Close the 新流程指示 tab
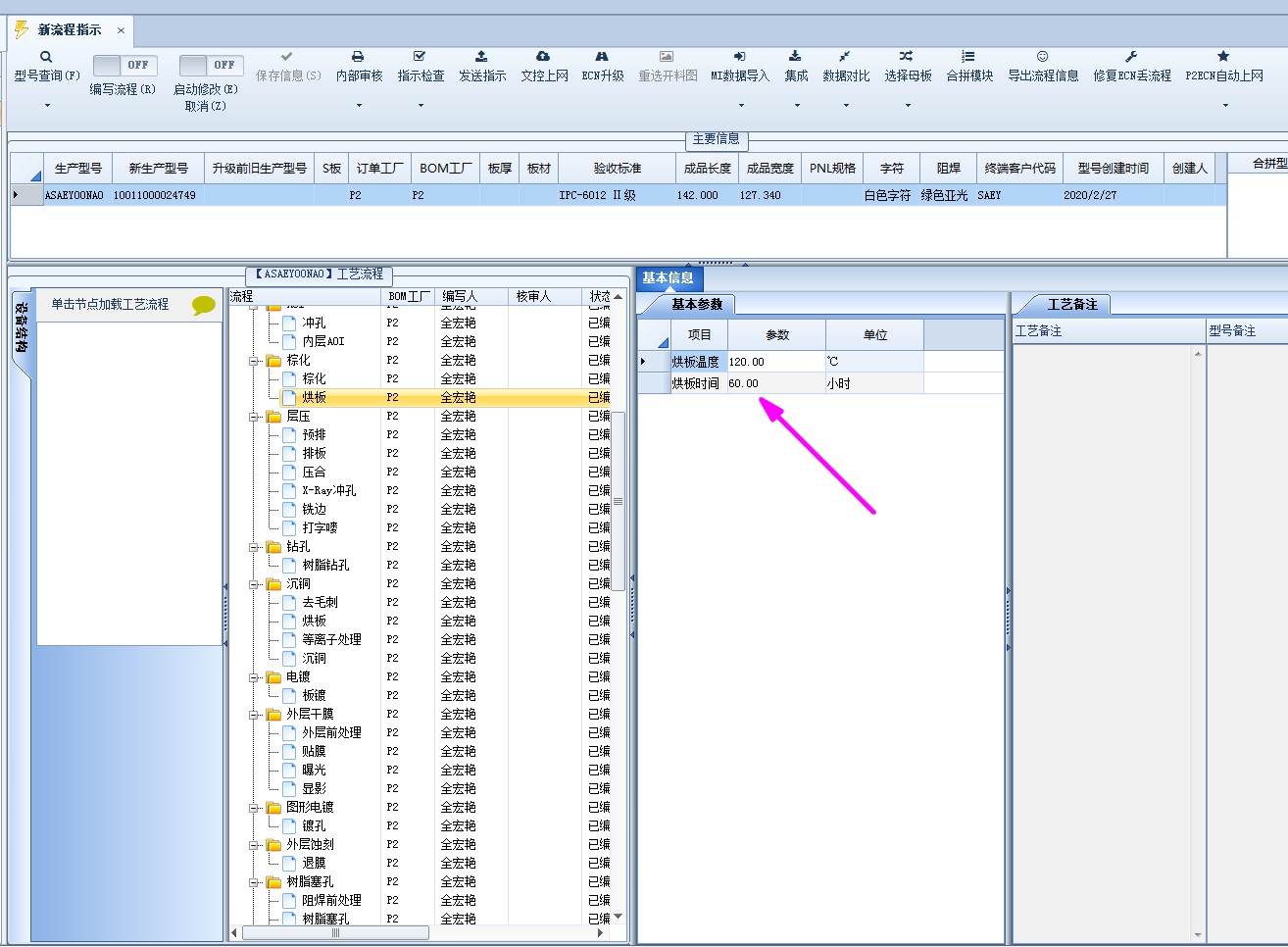Screen dimensions: 1288x947 (121, 30)
